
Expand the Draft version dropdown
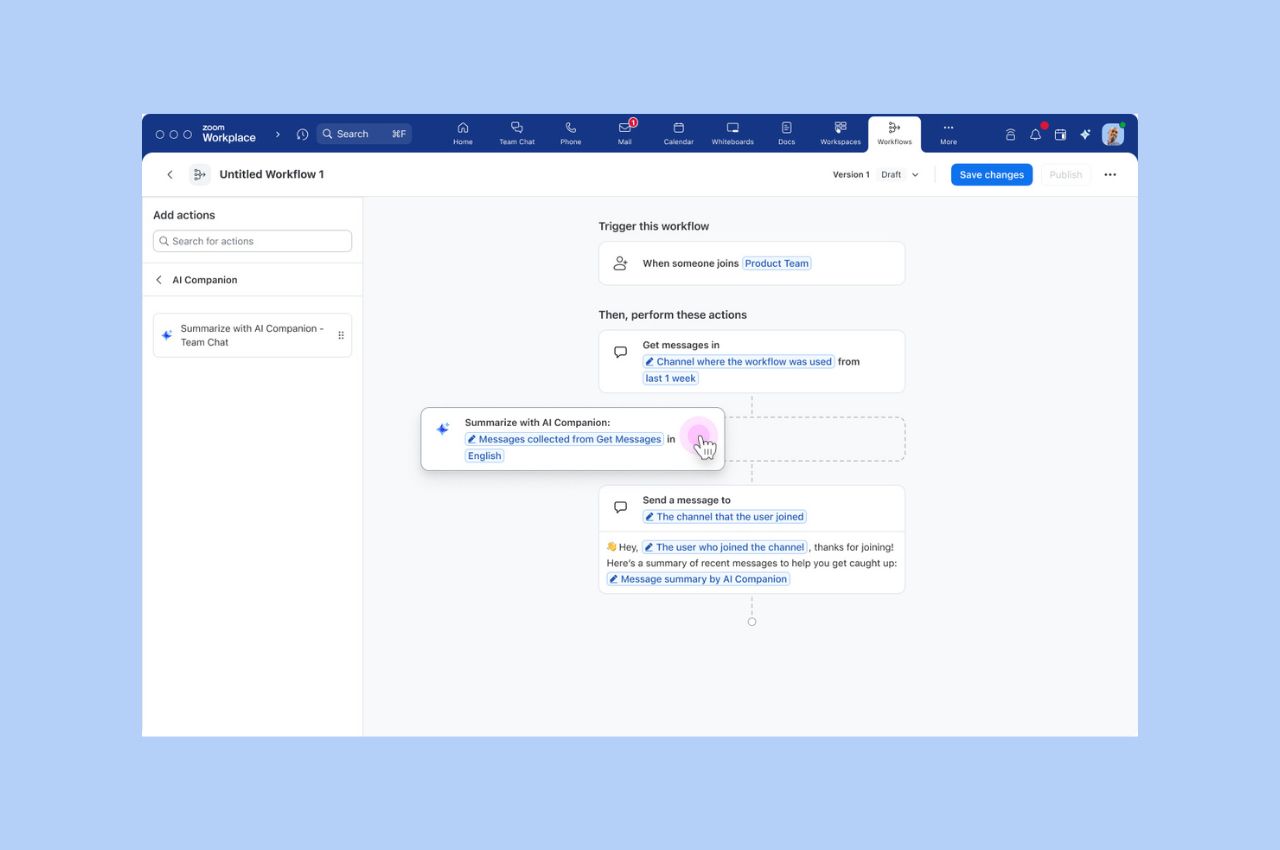coord(899,175)
